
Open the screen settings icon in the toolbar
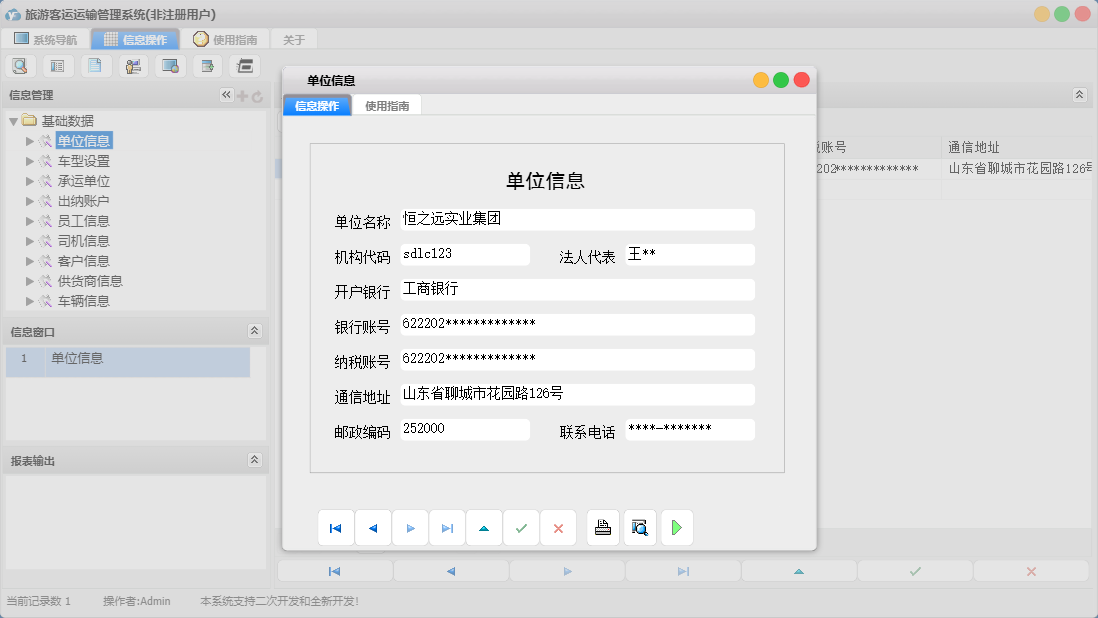click(170, 65)
